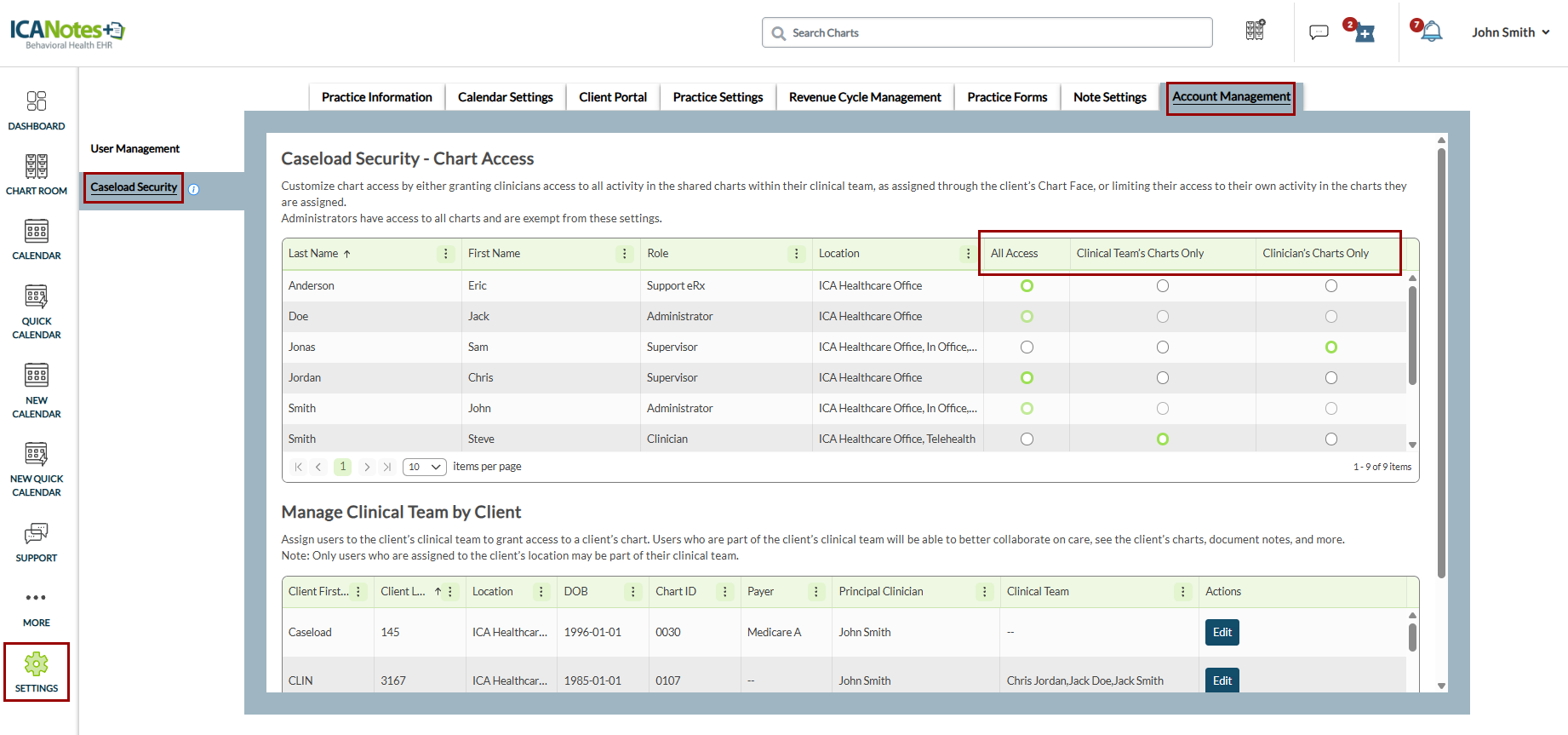Screen dimensions: 1568x735
Task: Set Eric Anderson to Clinician's Charts Only
Action: click(1331, 286)
